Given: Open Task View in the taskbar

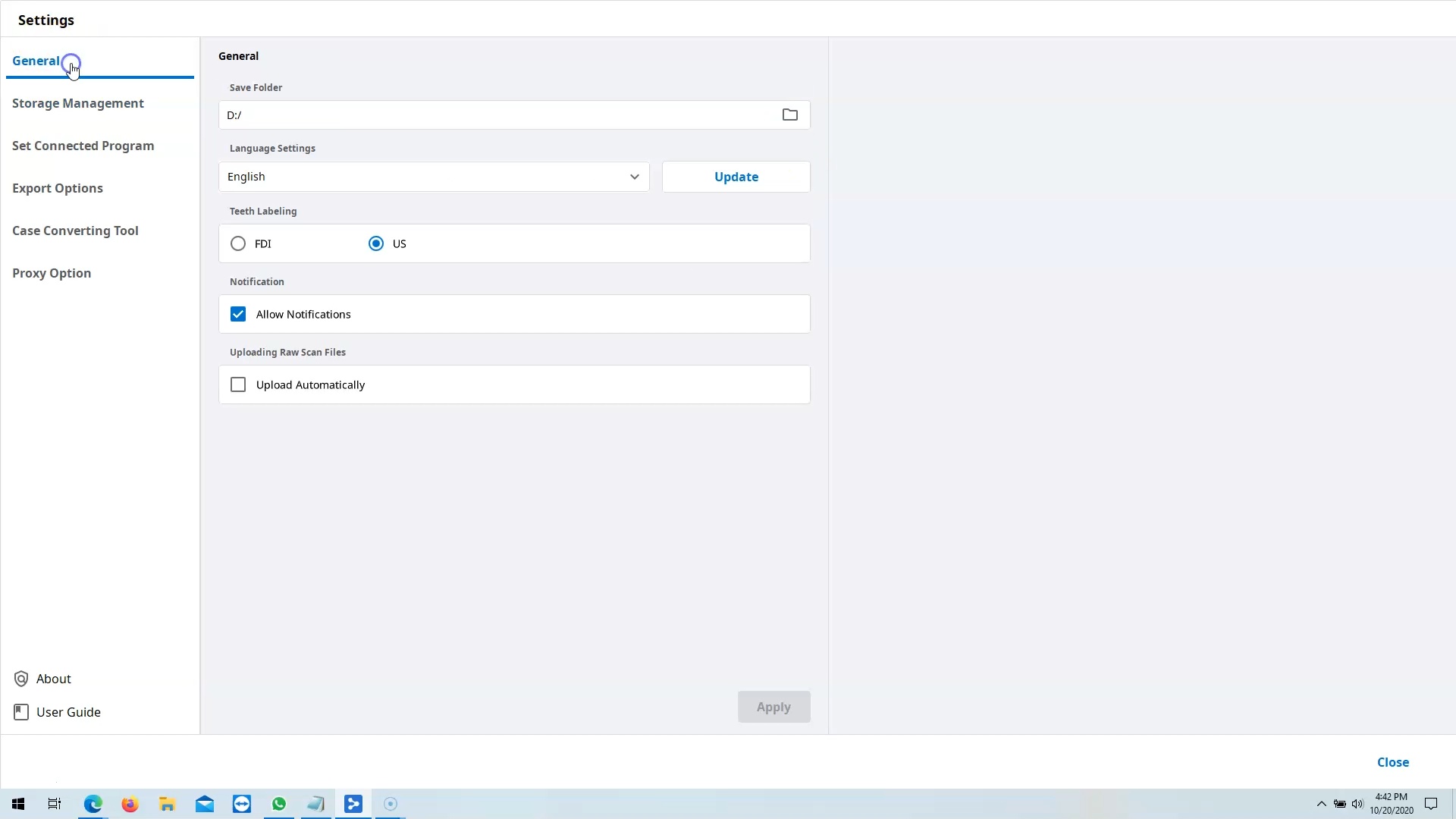Looking at the screenshot, I should [55, 804].
